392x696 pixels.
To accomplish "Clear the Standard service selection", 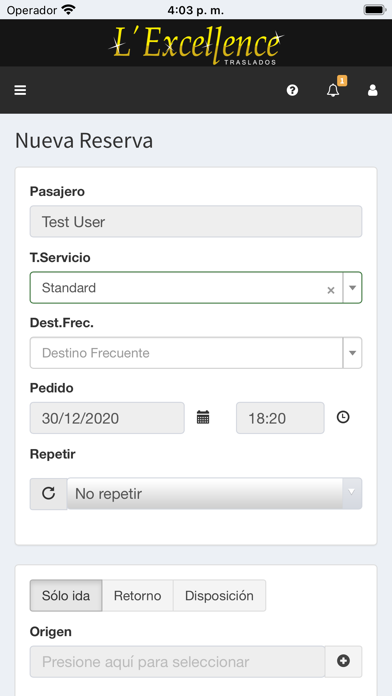I will coord(331,290).
